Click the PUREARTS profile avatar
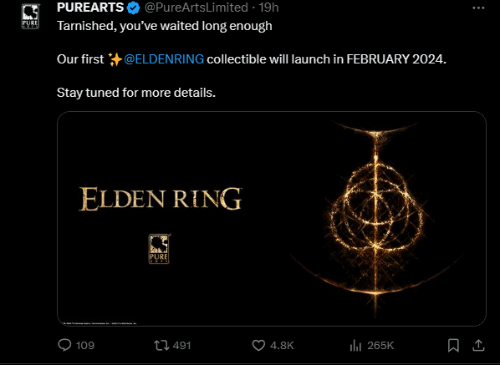This screenshot has height=365, width=500. pos(30,17)
